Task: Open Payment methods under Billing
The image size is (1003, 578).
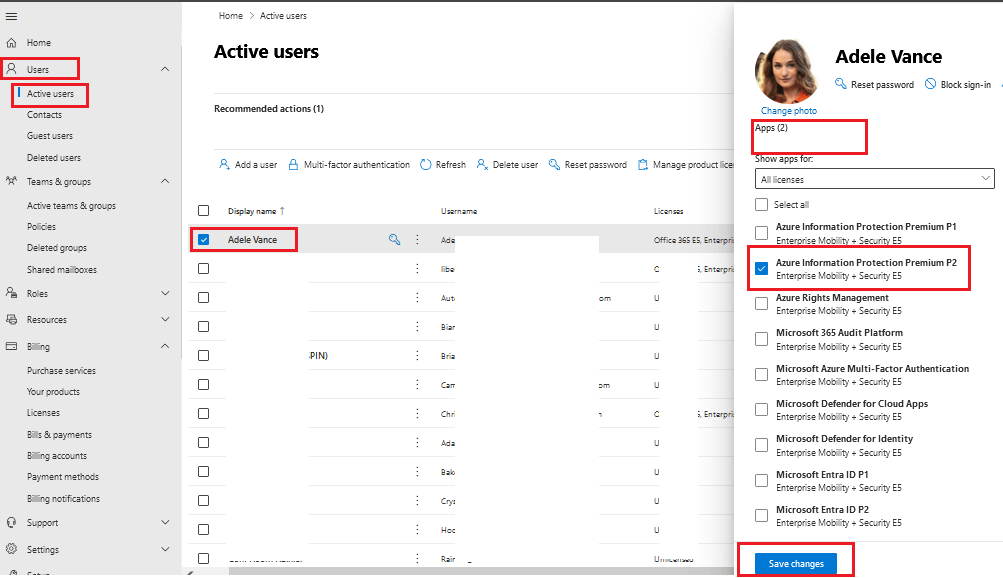Action: [63, 477]
